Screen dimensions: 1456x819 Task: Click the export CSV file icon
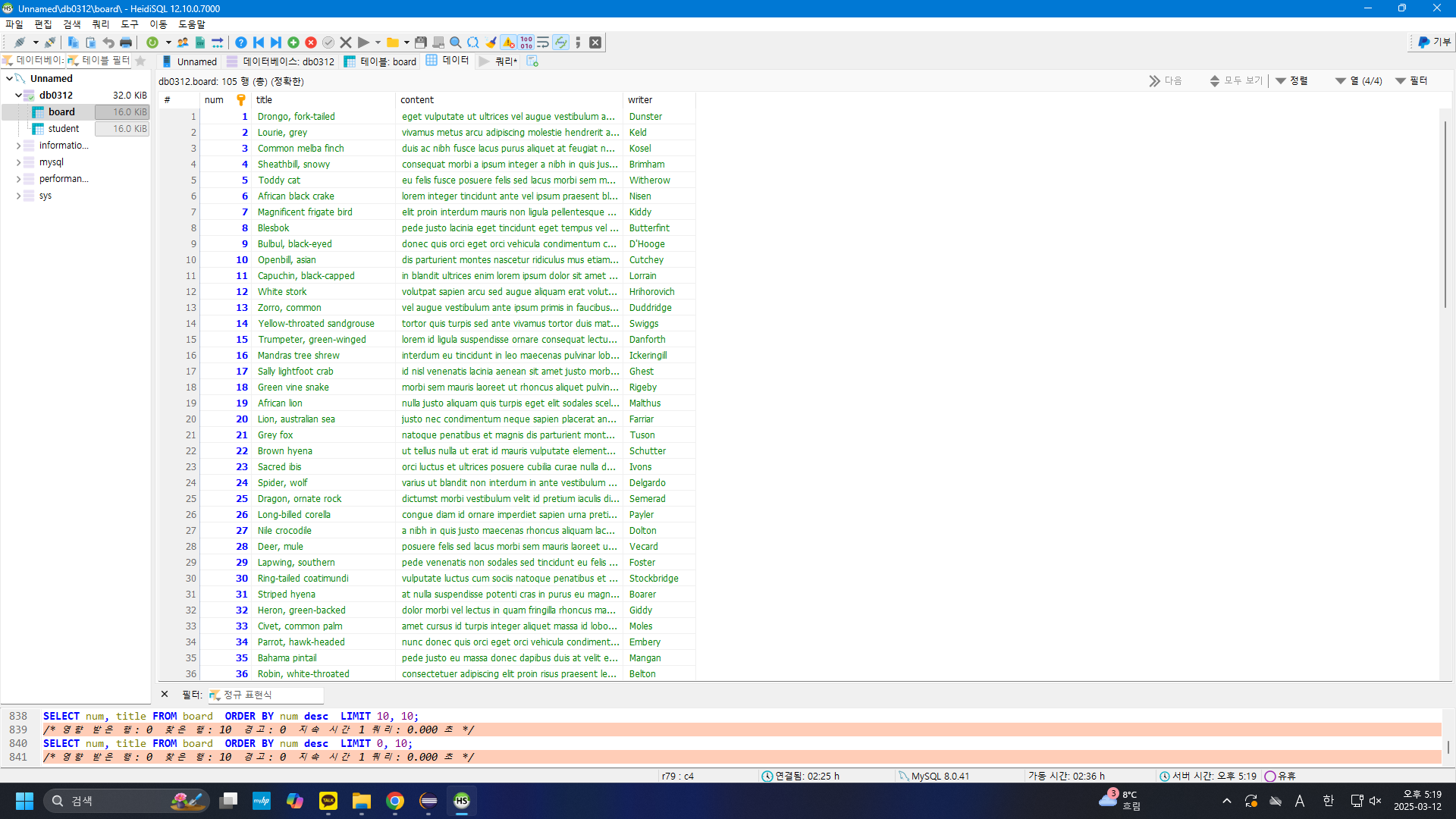[200, 42]
